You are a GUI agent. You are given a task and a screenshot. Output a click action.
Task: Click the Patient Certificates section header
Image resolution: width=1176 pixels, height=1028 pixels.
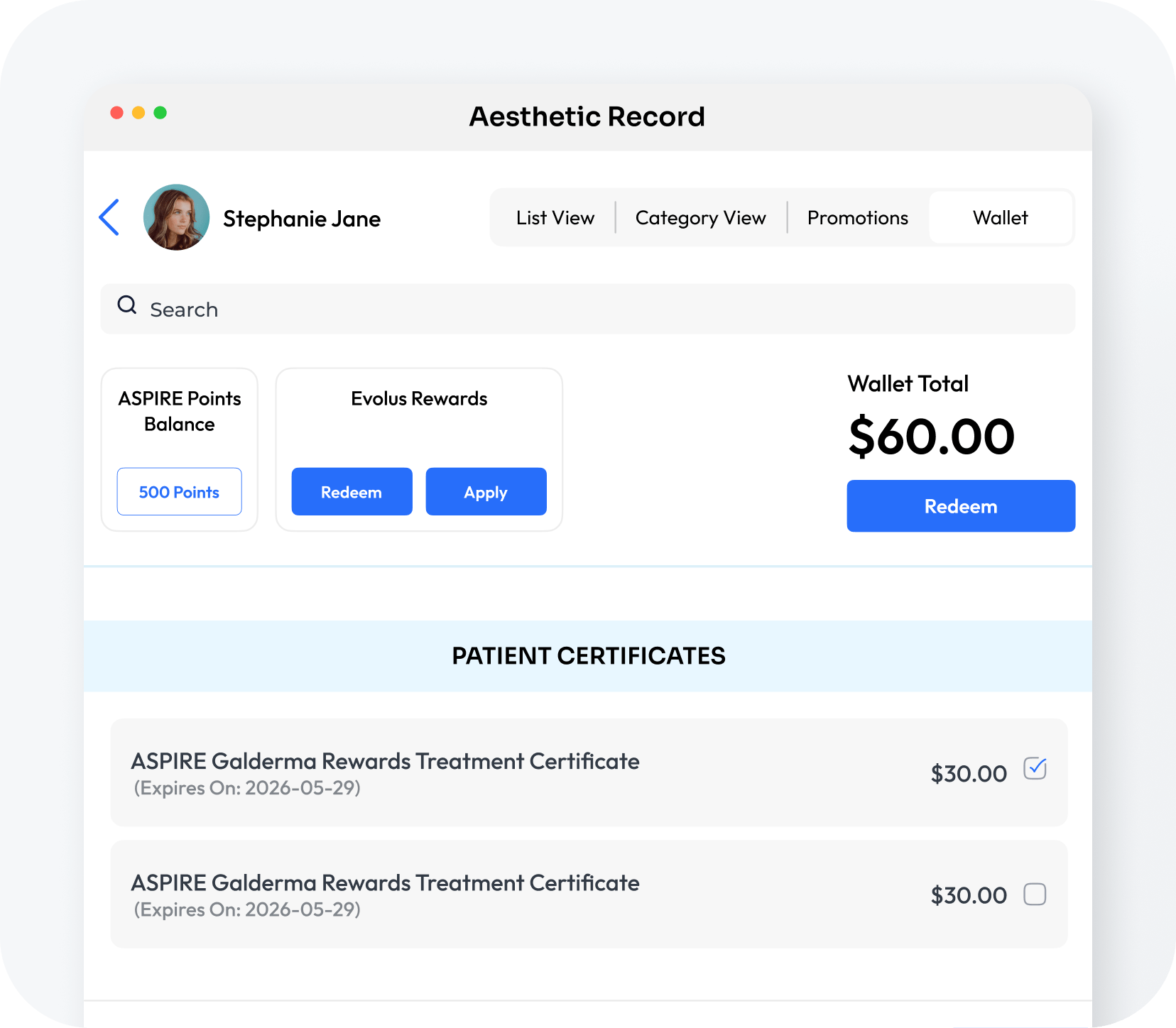[x=588, y=656]
